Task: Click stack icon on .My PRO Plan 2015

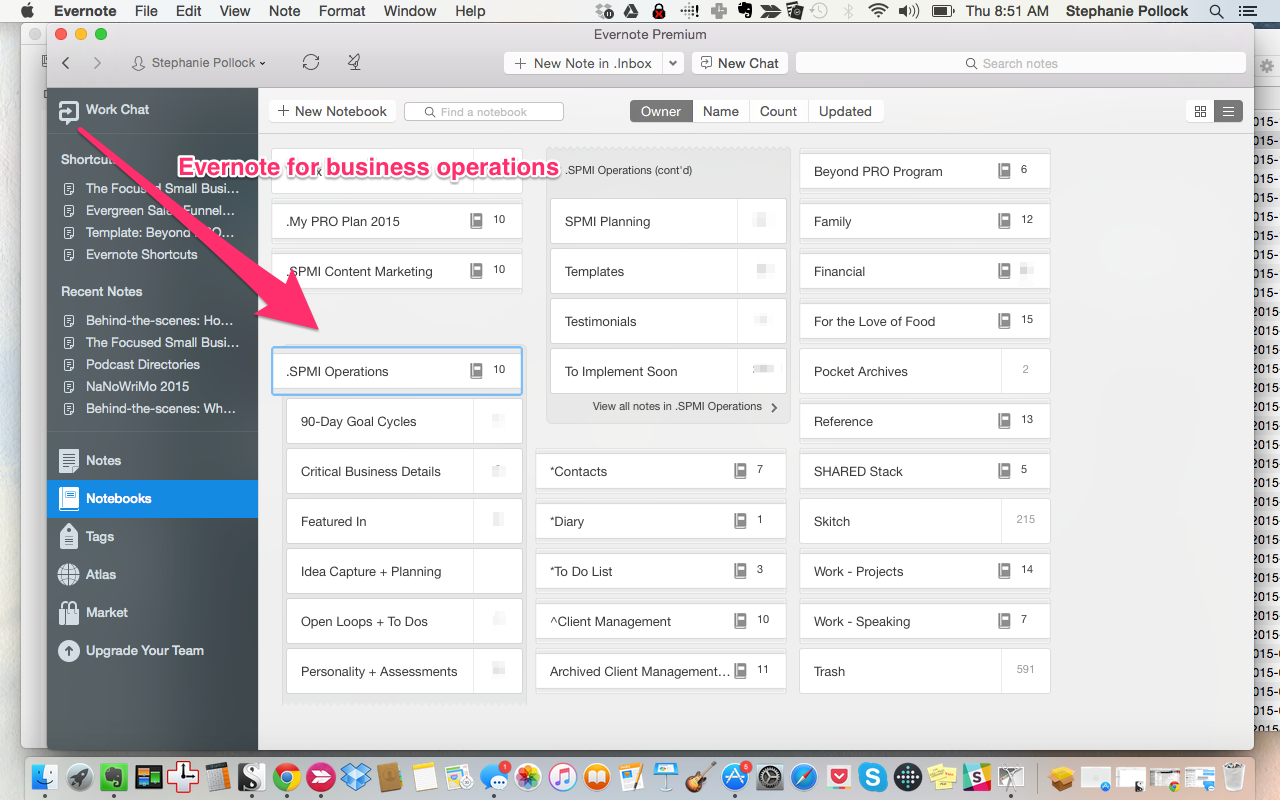Action: click(x=477, y=221)
